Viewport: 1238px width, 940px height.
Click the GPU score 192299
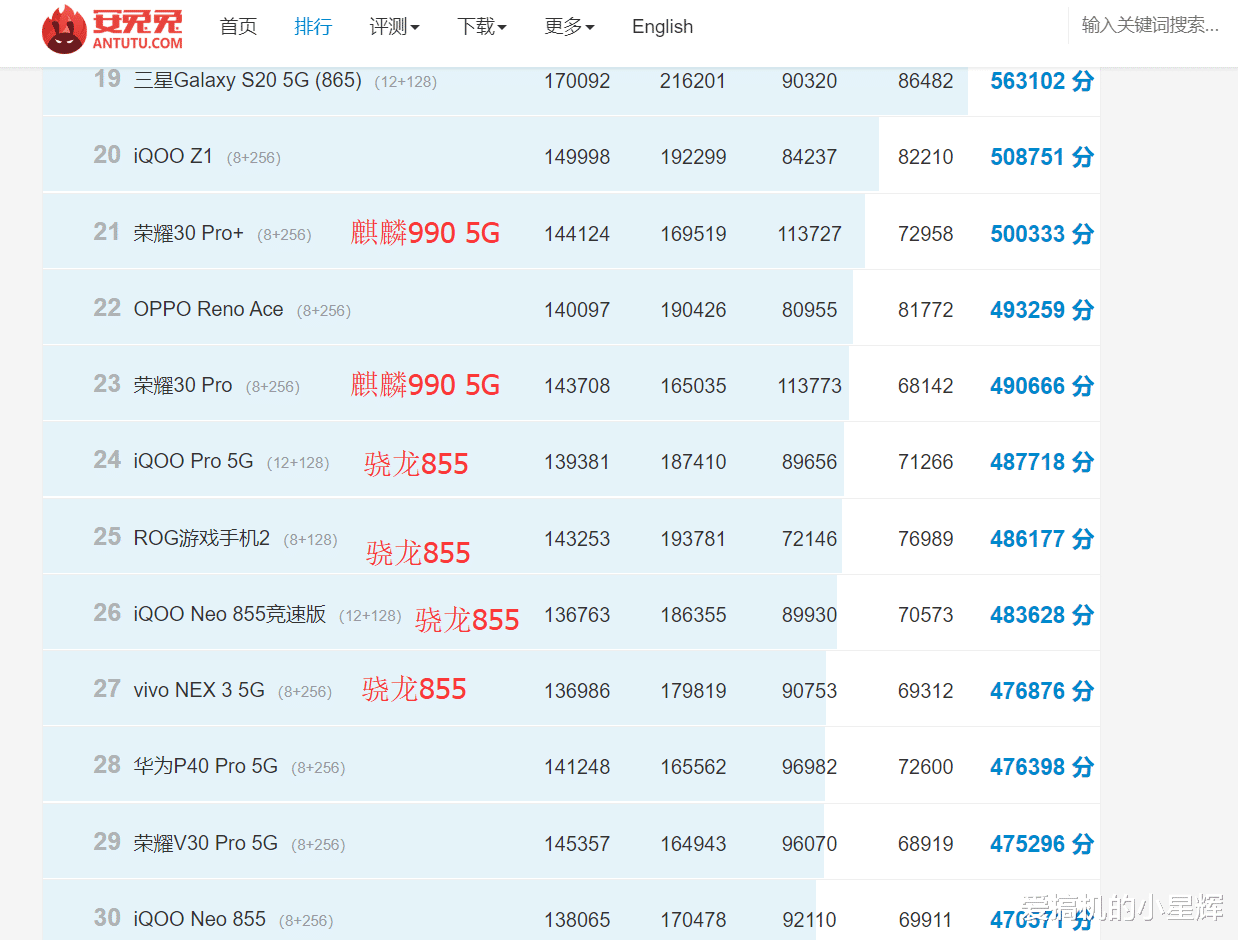point(693,157)
